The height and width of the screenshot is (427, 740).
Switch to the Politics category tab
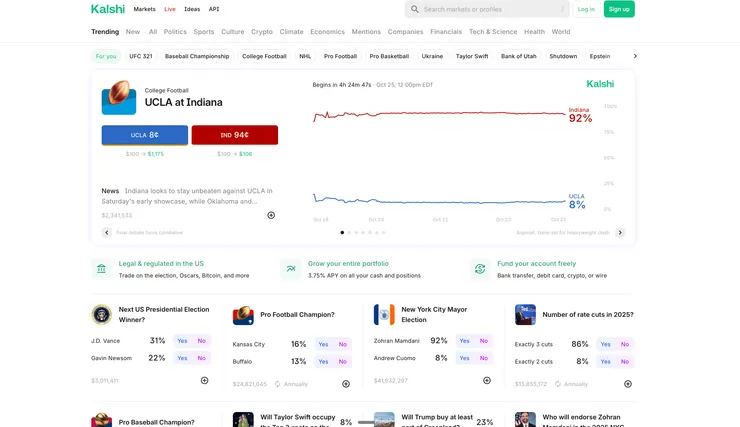175,32
